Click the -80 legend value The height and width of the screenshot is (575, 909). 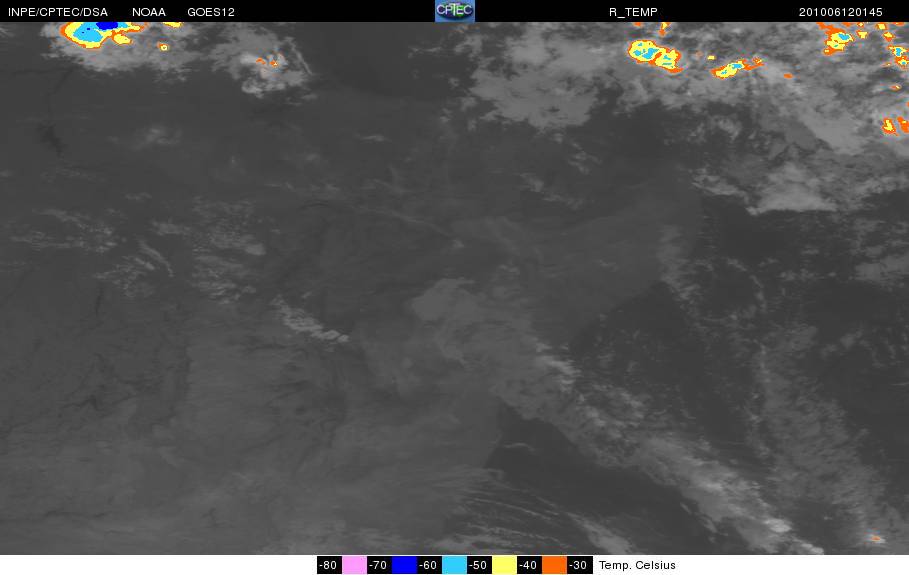click(329, 565)
